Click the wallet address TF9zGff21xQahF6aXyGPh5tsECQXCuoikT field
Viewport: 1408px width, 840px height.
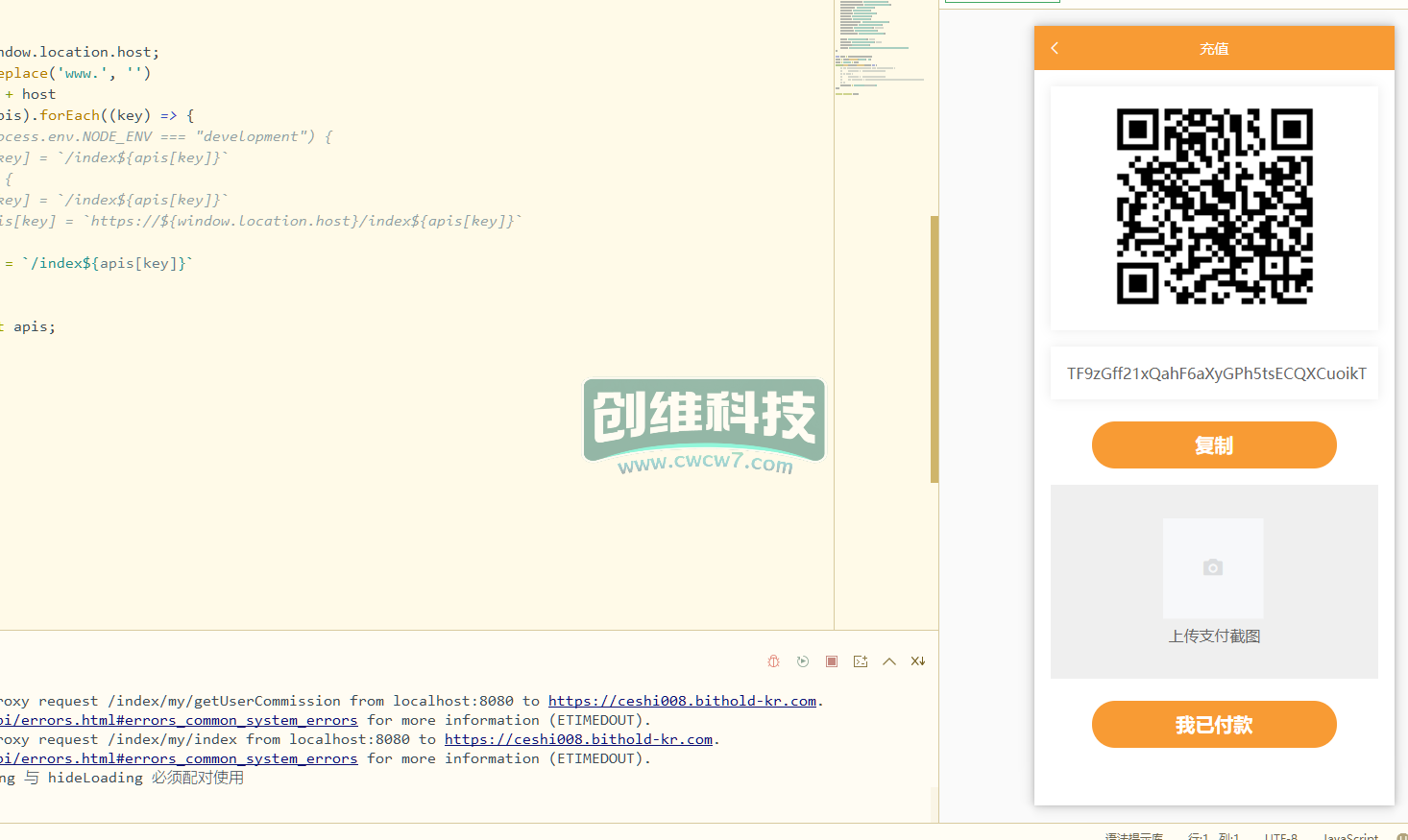pyautogui.click(x=1215, y=373)
